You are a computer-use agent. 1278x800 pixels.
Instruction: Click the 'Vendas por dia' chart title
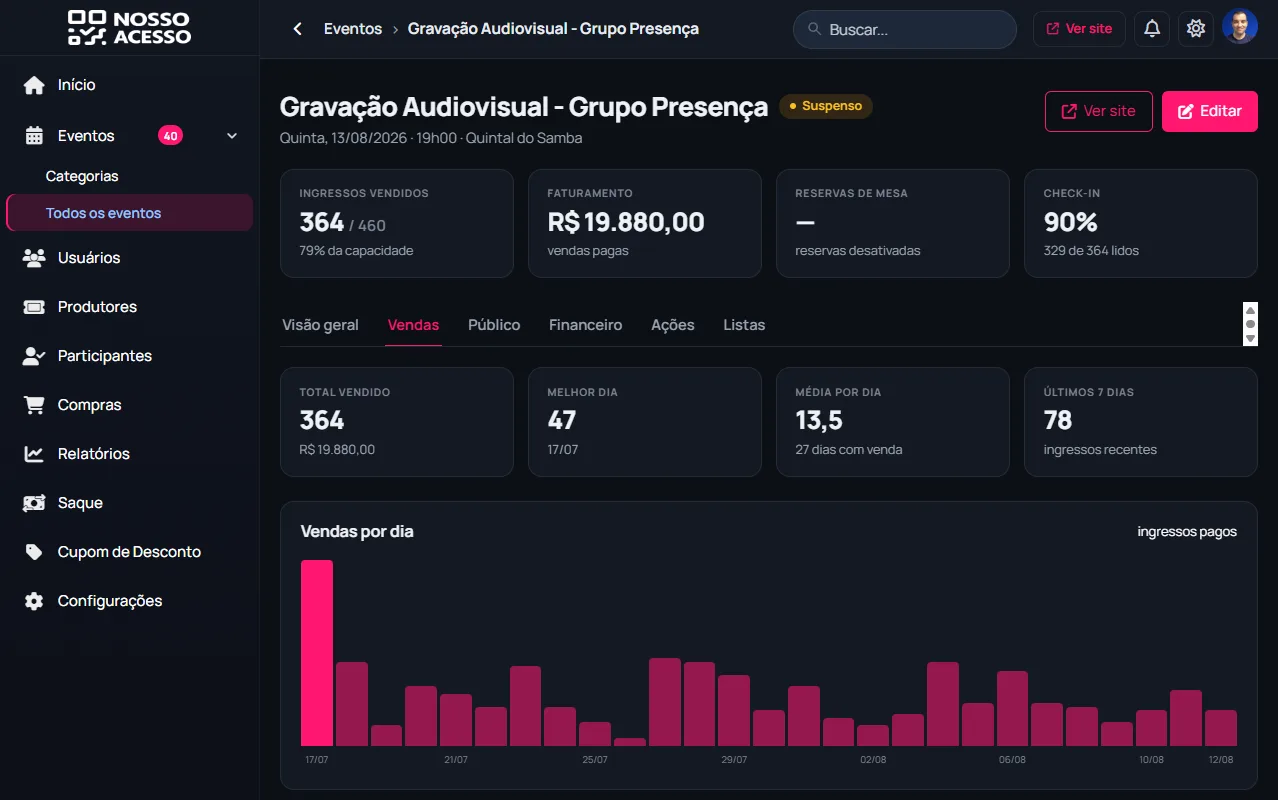357,532
